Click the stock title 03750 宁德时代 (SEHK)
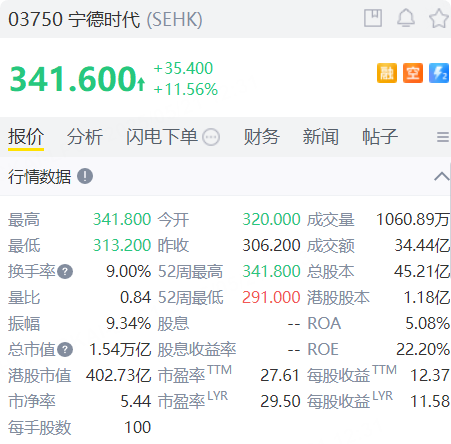Image resolution: width=451 pixels, height=444 pixels. point(105,19)
